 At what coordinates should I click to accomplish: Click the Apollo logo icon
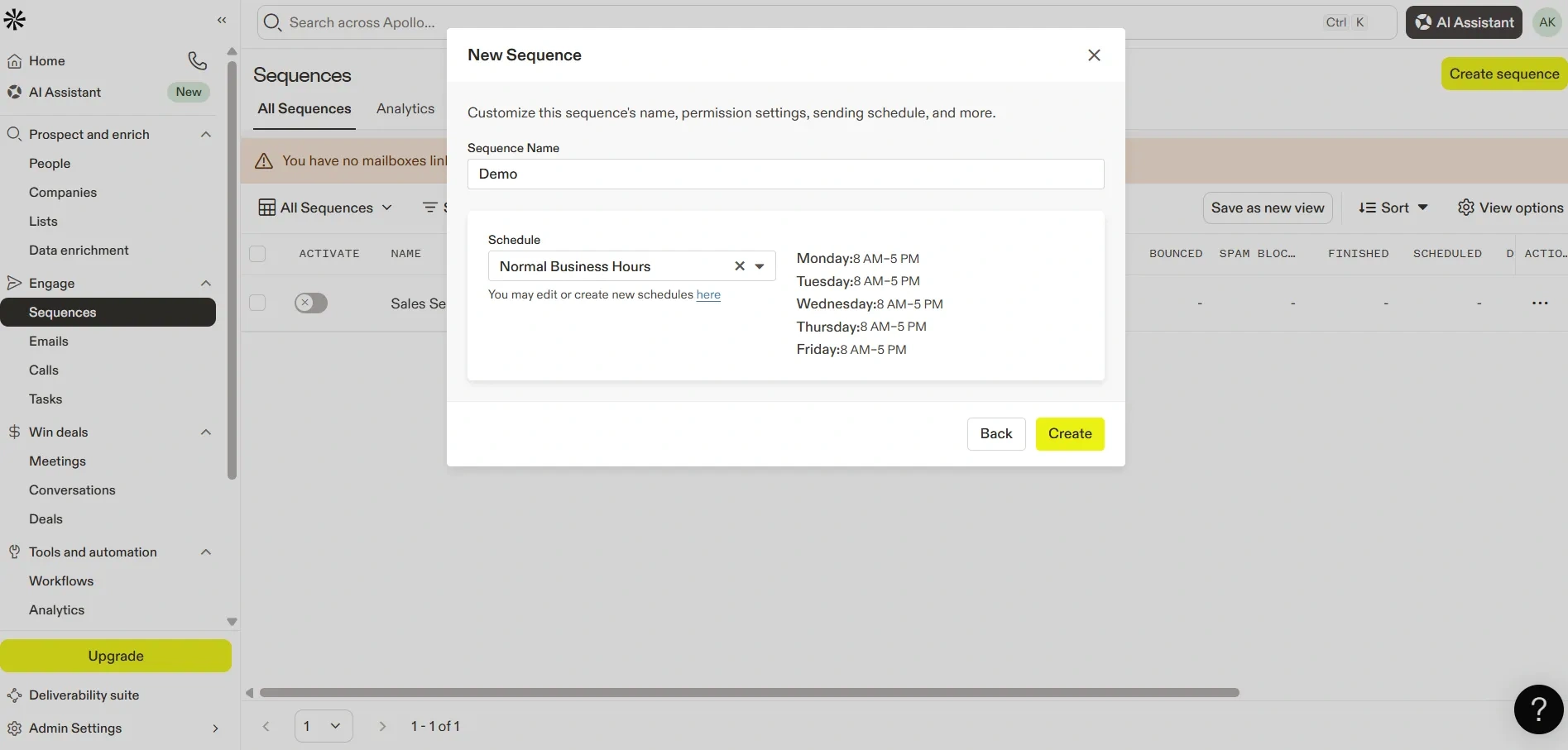15,20
